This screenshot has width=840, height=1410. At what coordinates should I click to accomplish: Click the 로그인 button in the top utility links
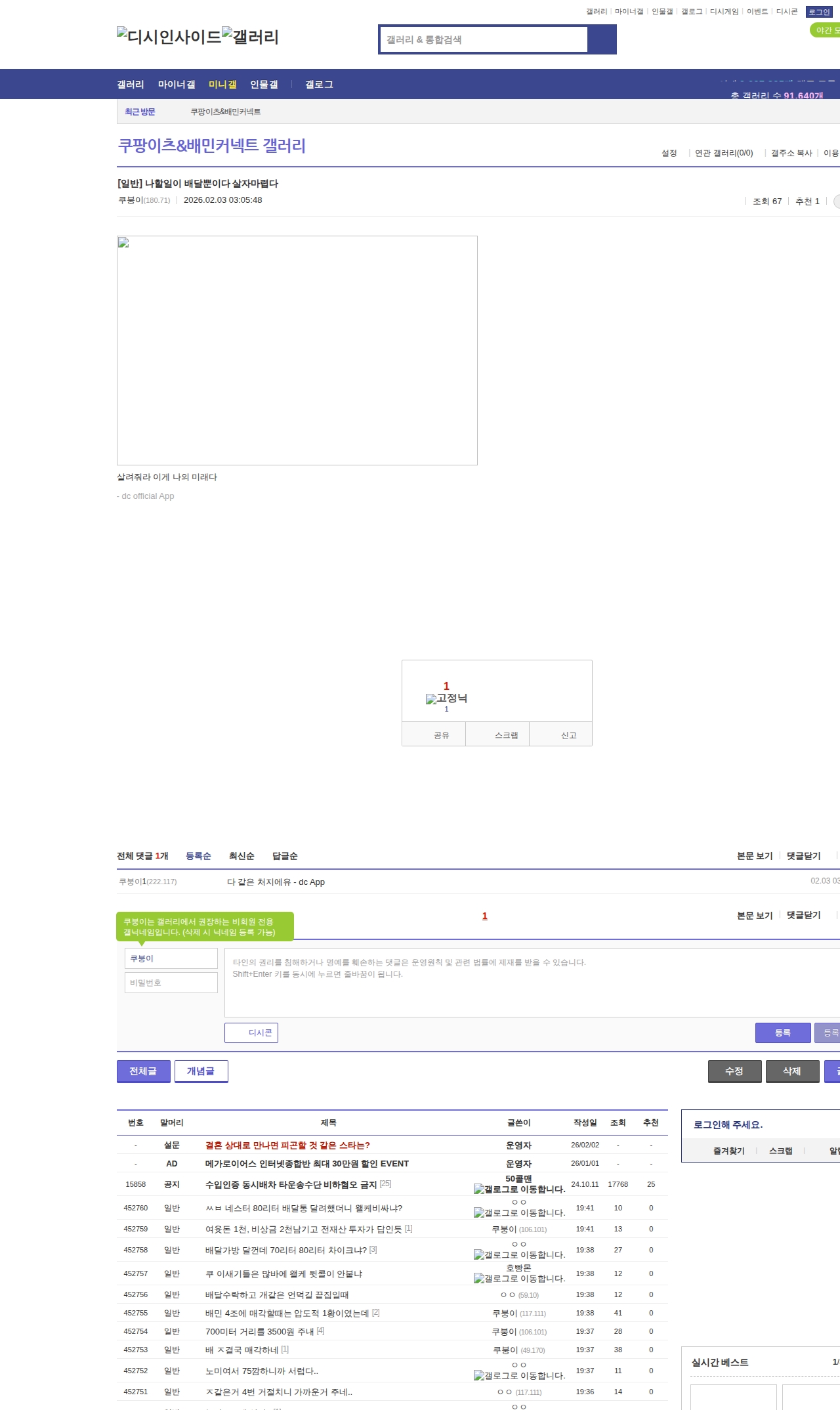click(x=819, y=12)
